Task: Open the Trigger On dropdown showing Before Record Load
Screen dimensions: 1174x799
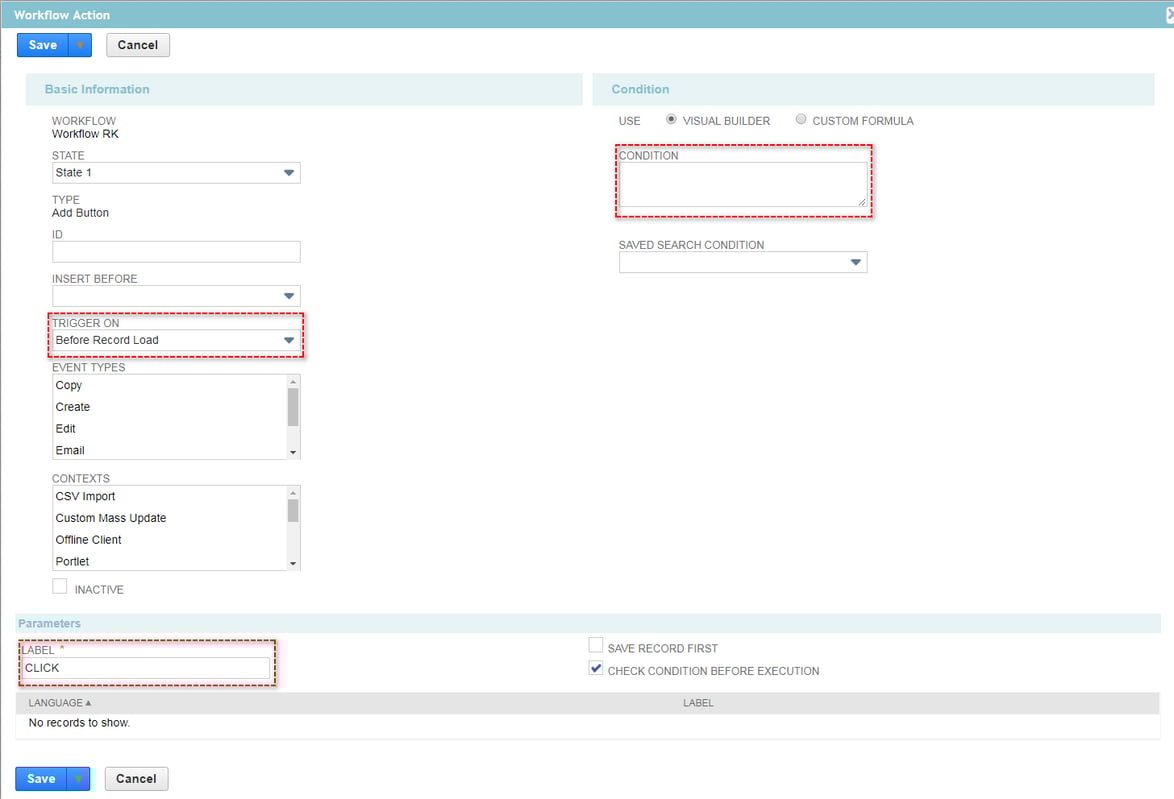Action: (289, 340)
